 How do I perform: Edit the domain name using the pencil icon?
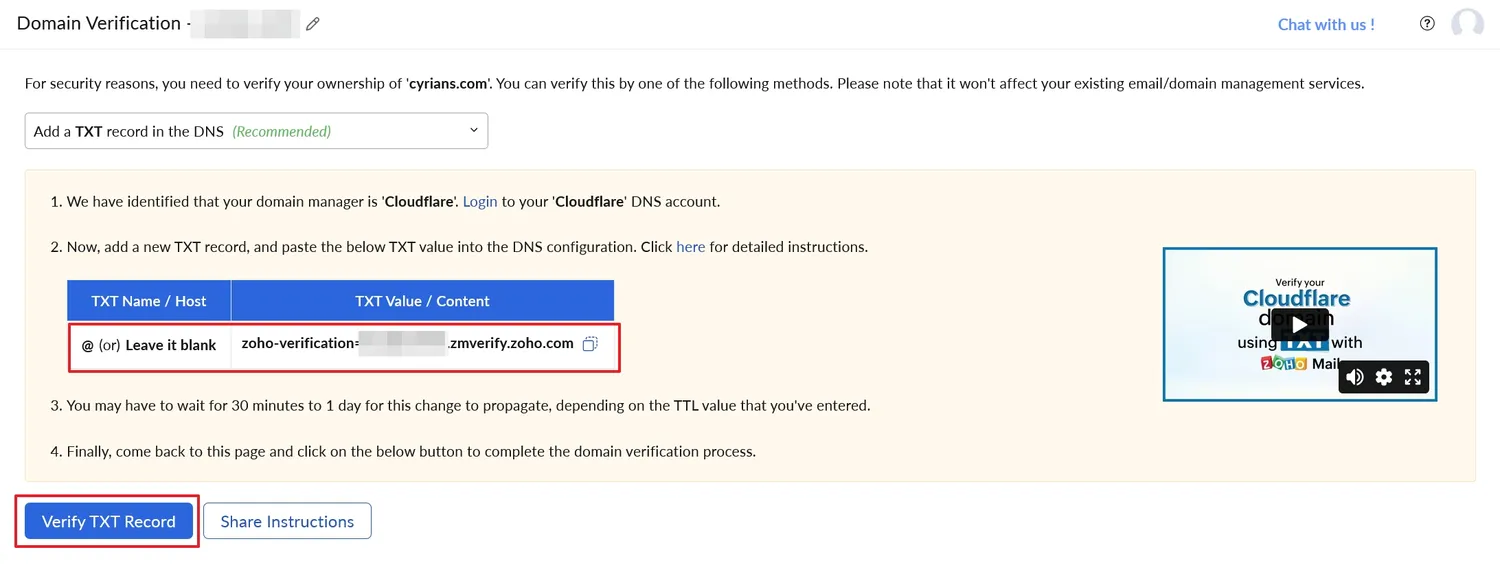(313, 23)
